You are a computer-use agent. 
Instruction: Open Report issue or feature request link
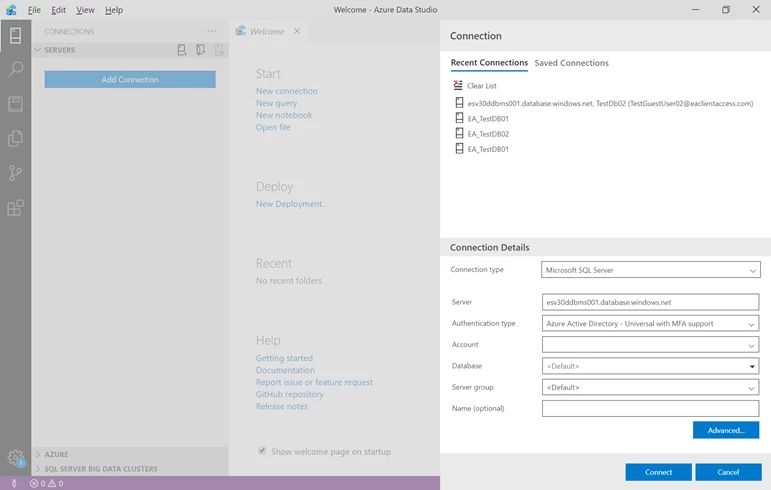point(314,382)
